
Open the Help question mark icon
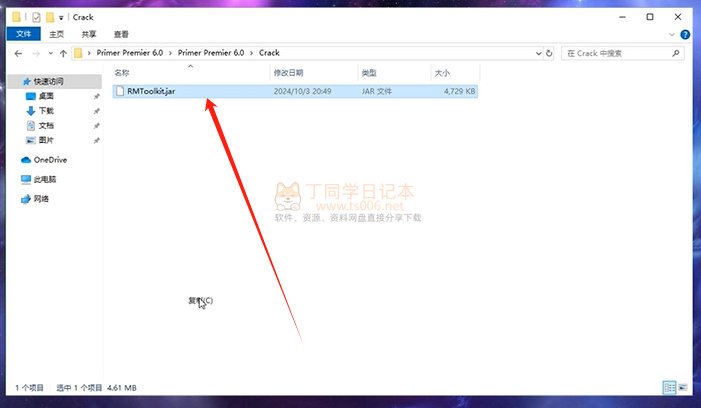[x=684, y=34]
